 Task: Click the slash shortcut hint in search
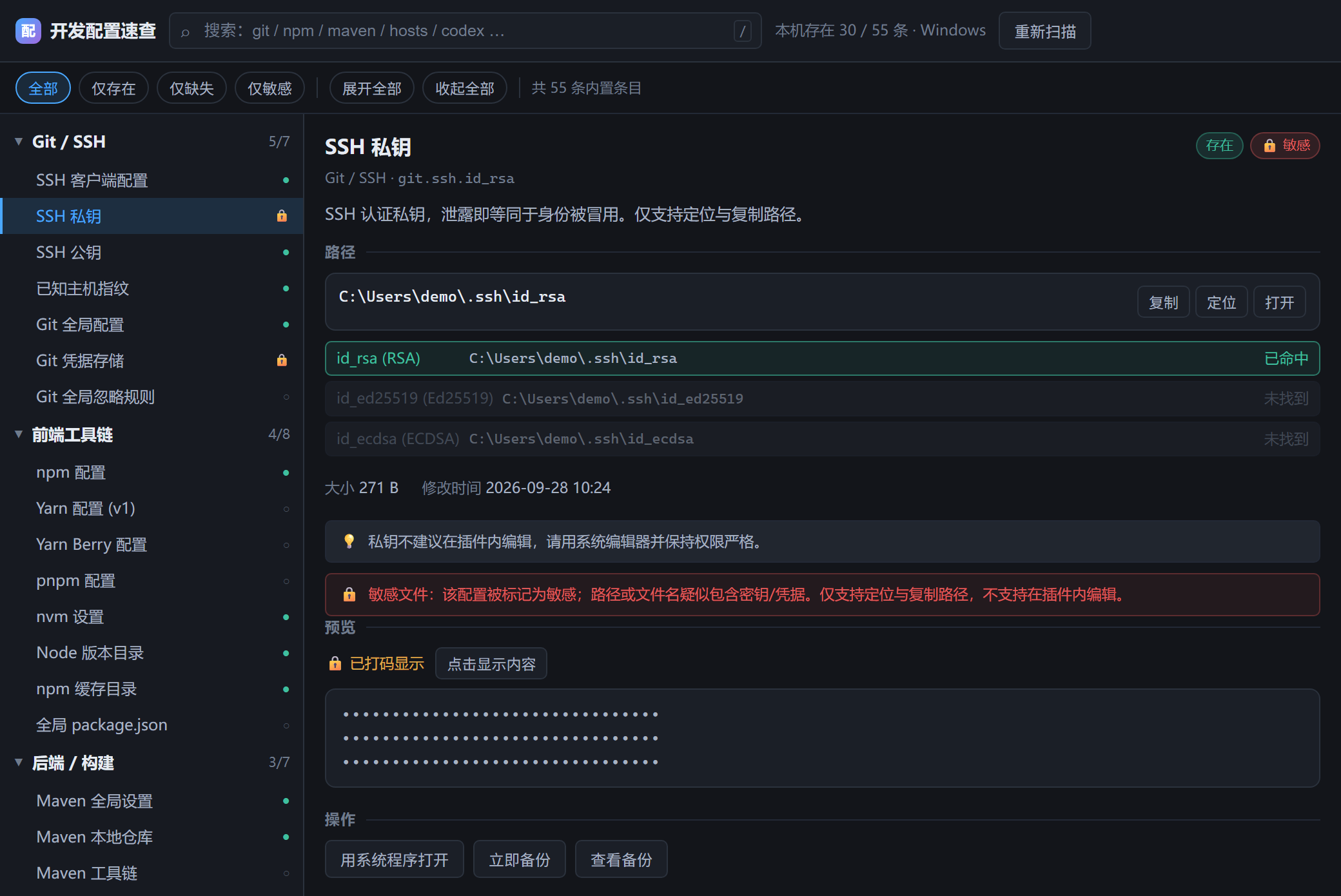[742, 31]
